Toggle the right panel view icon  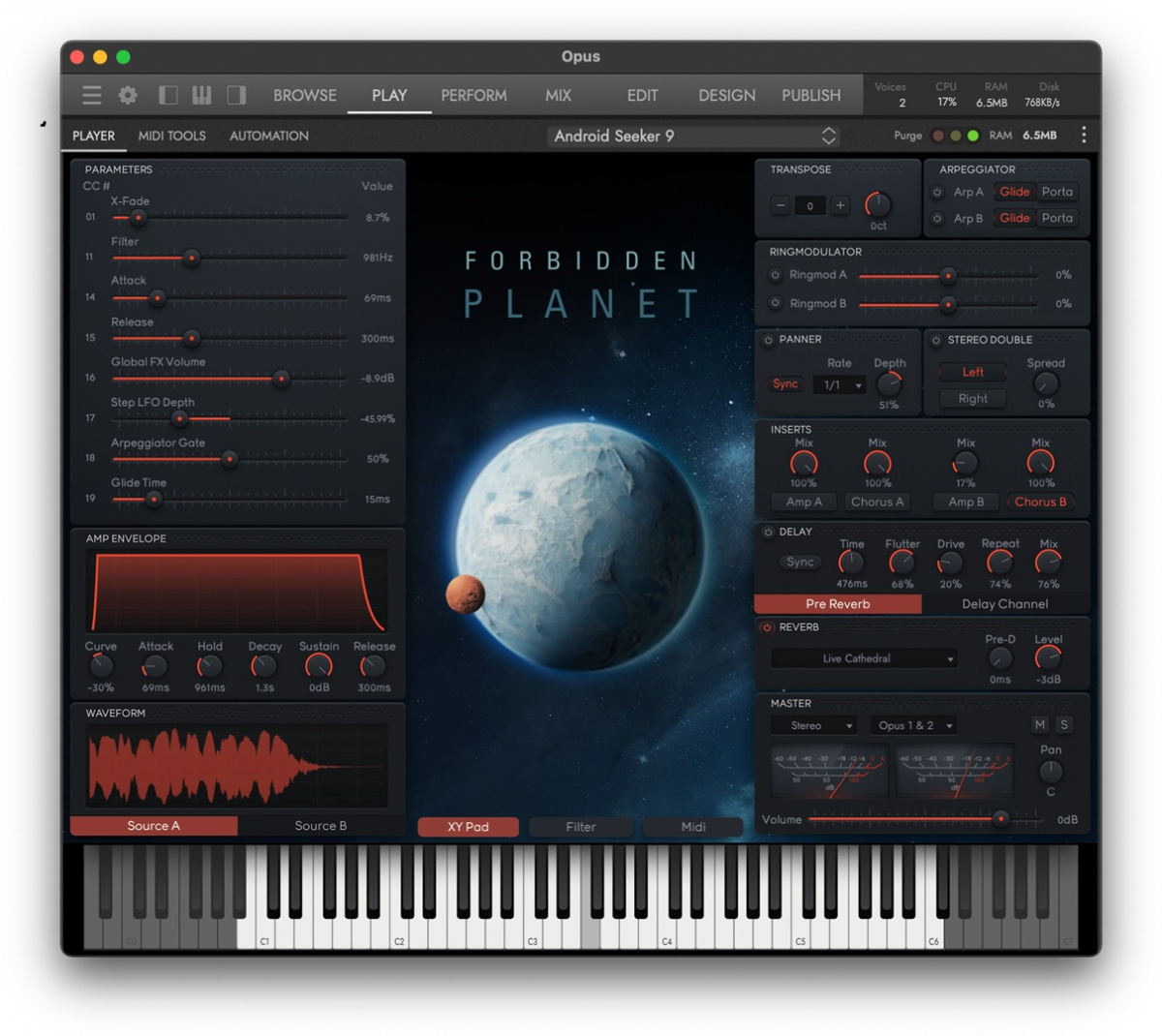click(237, 95)
